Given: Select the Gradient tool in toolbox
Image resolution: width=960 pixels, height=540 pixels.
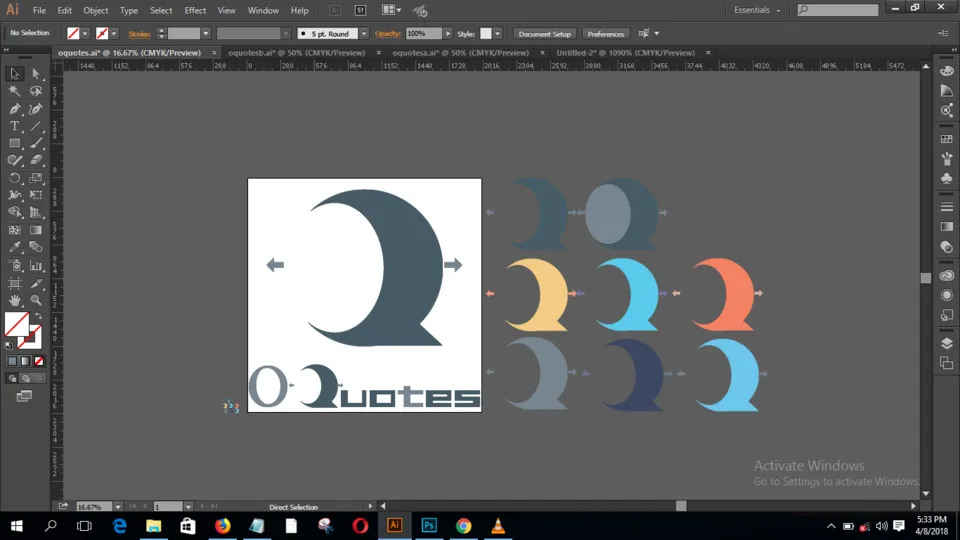Looking at the screenshot, I should click(36, 230).
